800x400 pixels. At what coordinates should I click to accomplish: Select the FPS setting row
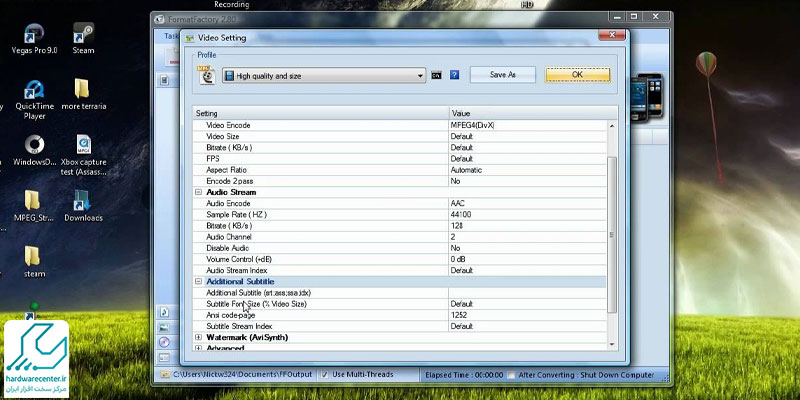pyautogui.click(x=399, y=159)
